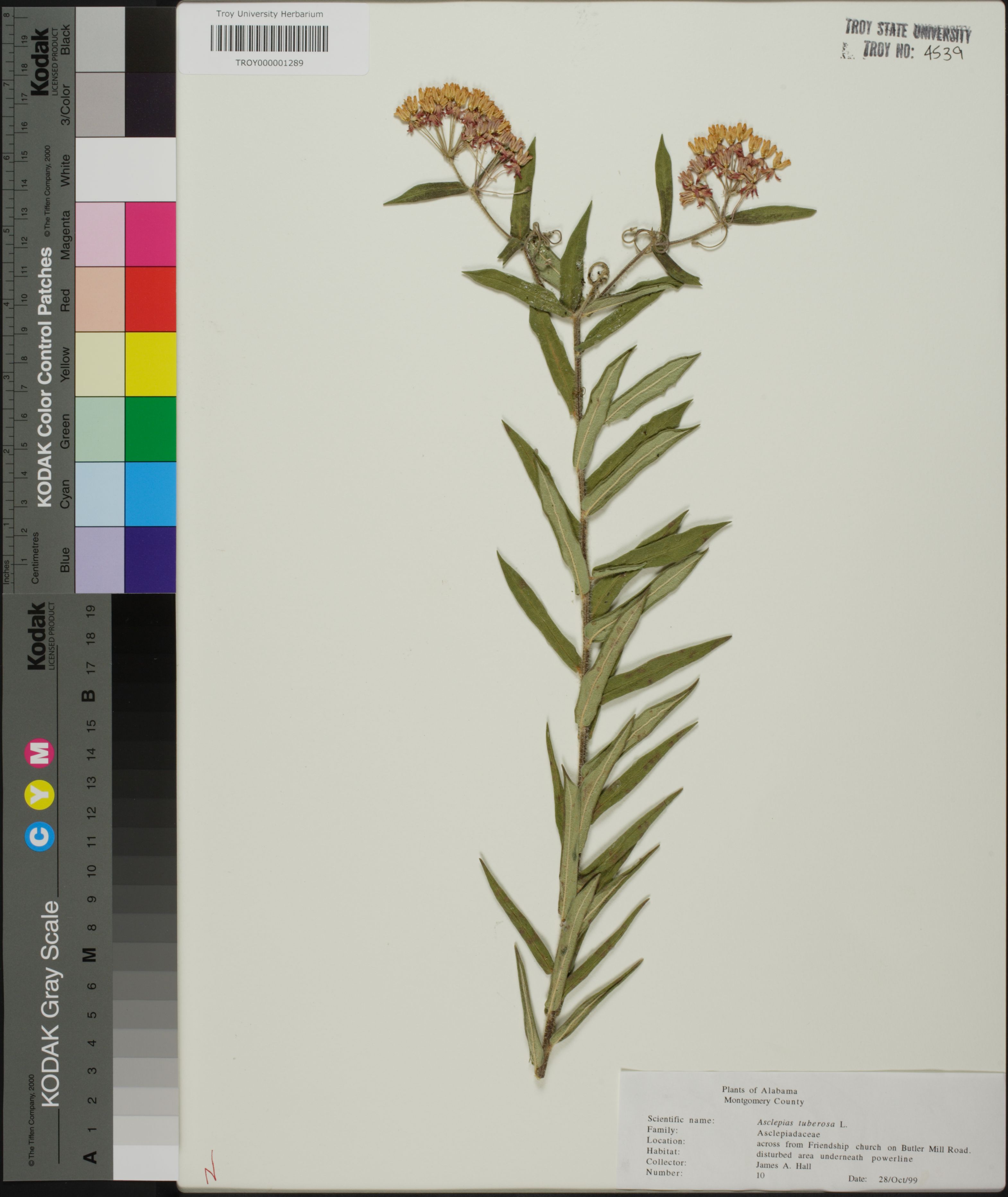Pick the solid red color patch
Viewport: 1008px width, 1197px height.
point(150,299)
